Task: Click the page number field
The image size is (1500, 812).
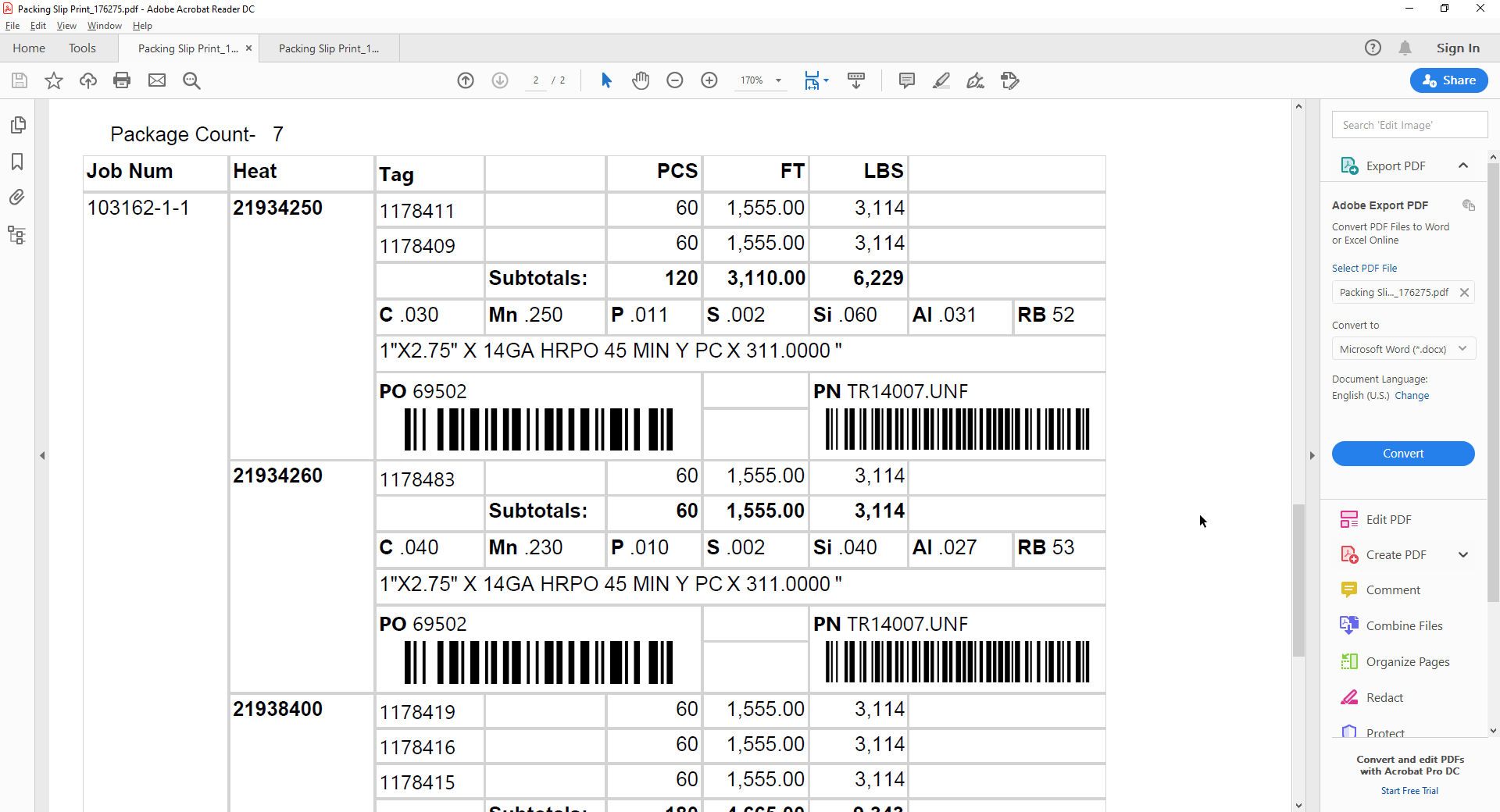Action: pos(536,80)
